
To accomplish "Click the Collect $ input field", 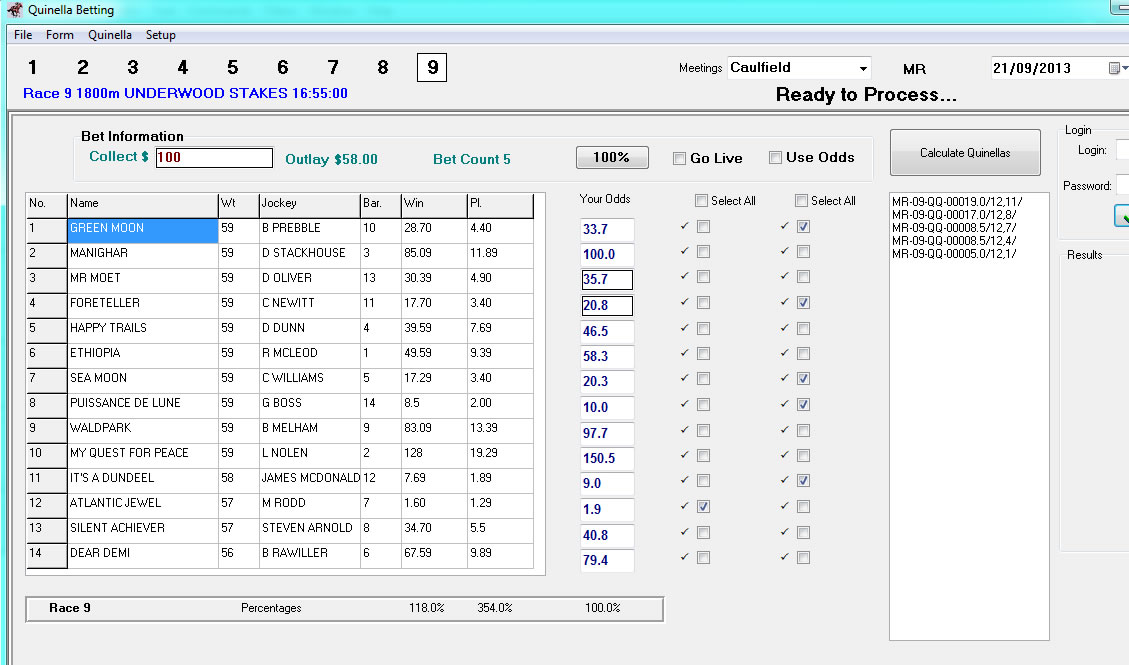I will pos(214,158).
